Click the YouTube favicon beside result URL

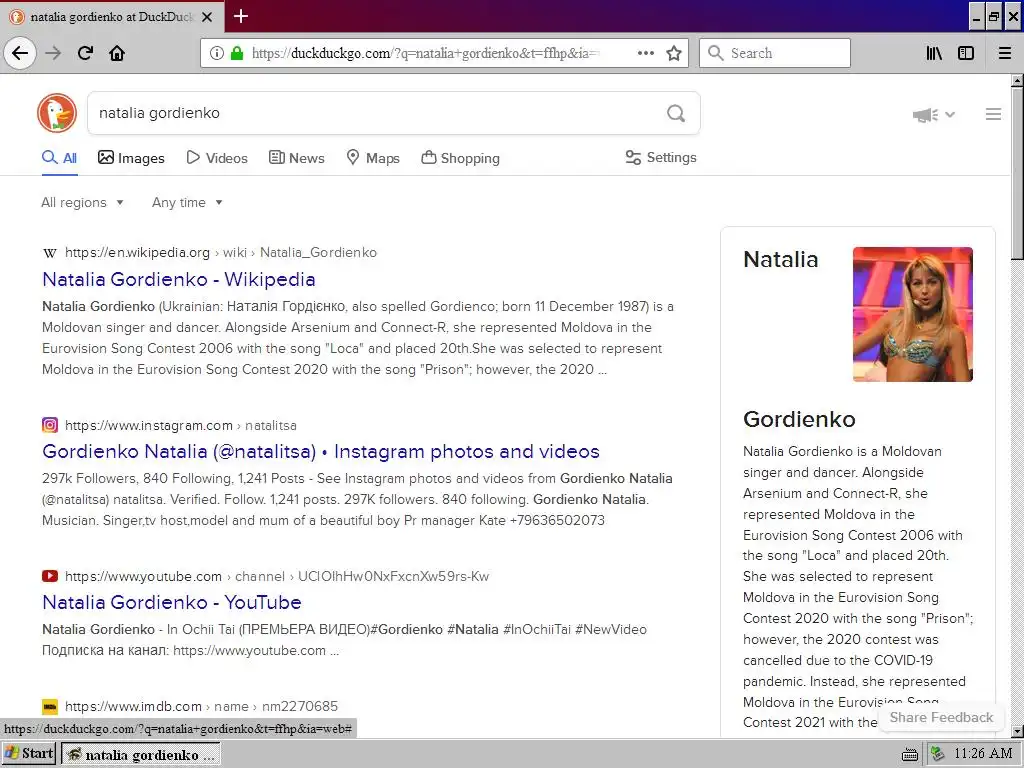50,576
